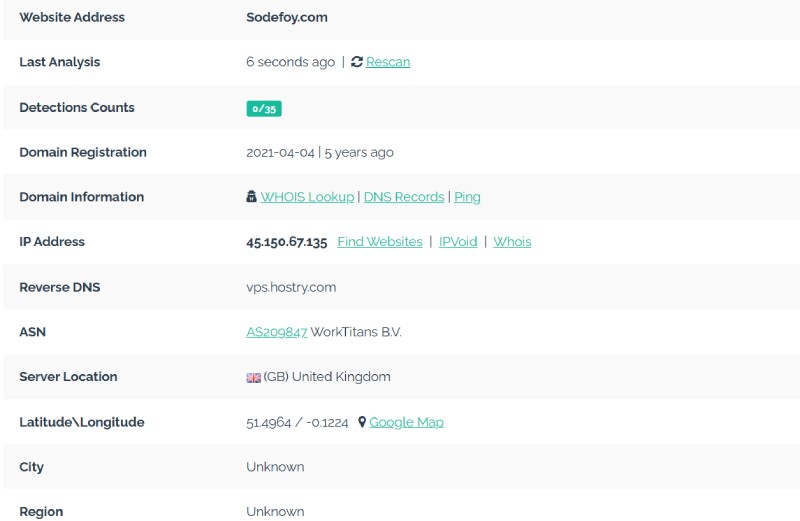This screenshot has width=800, height=521.
Task: Click the Latitude\Longitude label
Action: point(82,423)
